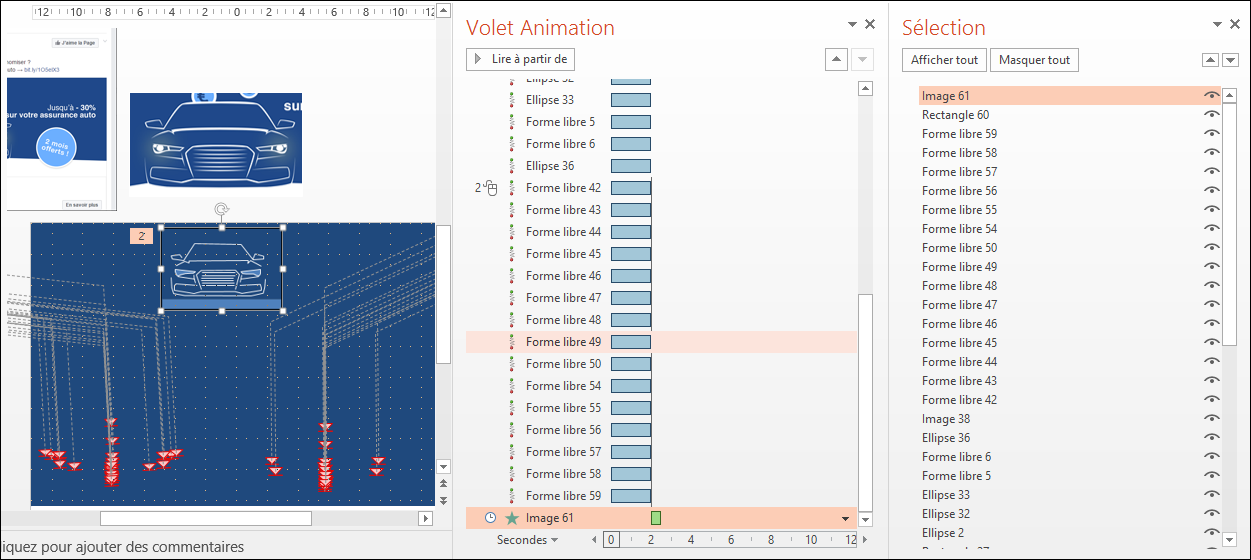This screenshot has height=560, width=1251.
Task: Hide Rectangle 60 with its eye icon
Action: click(1211, 115)
